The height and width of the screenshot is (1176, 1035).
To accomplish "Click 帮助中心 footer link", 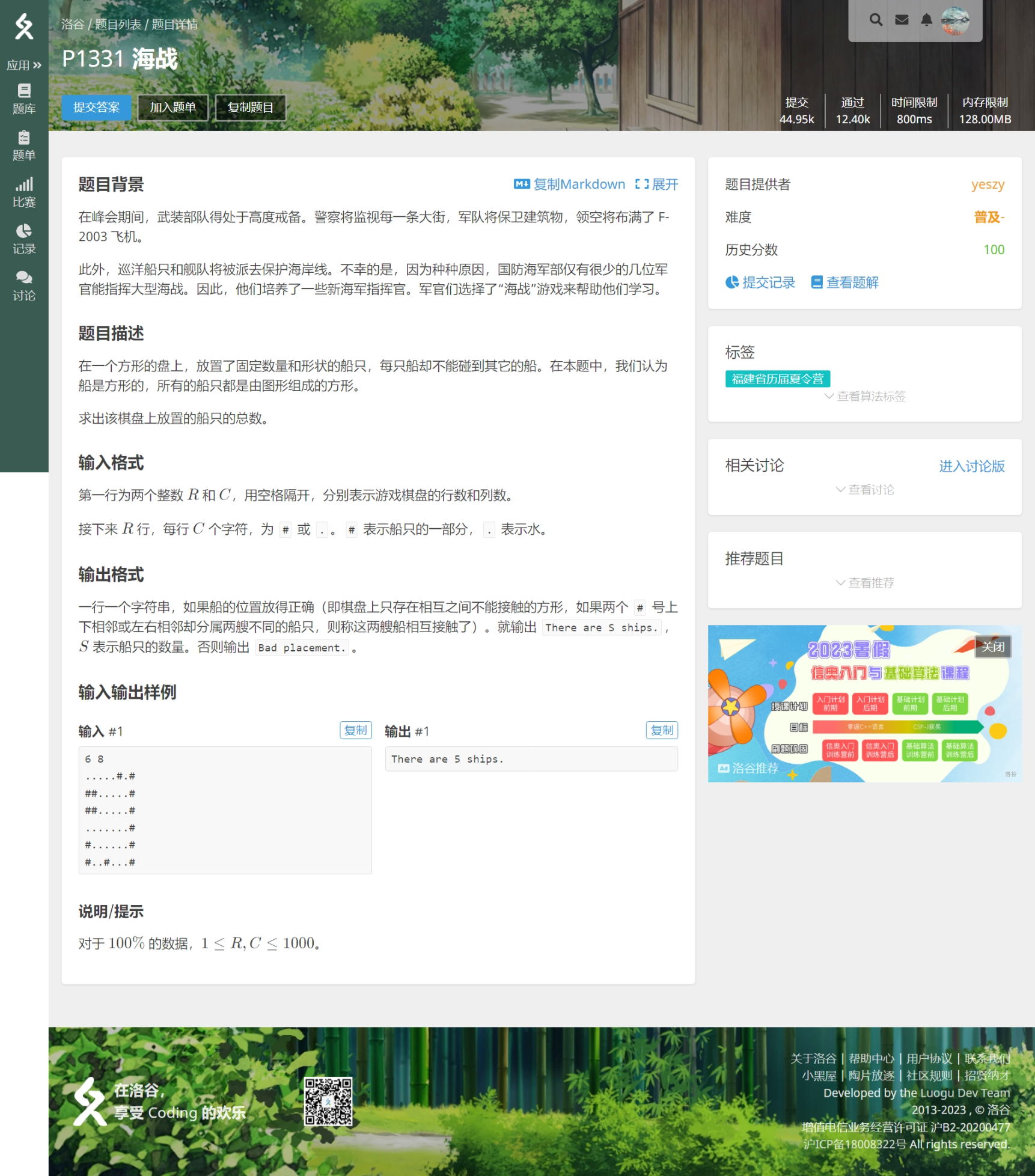I will coord(871,1059).
